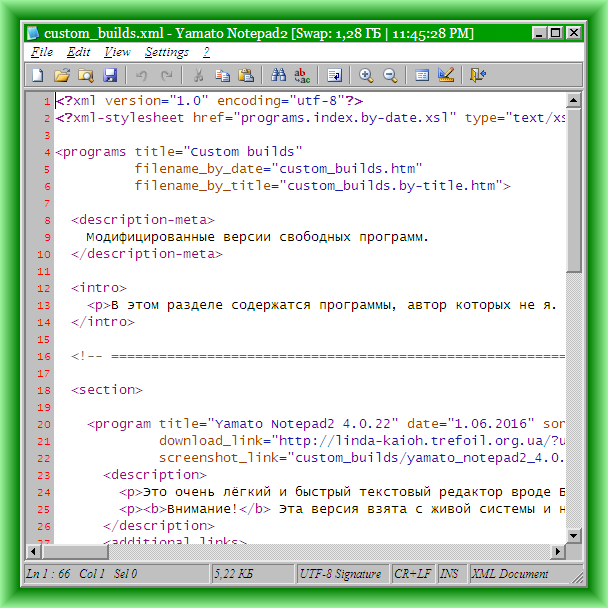Viewport: 608px width, 608px height.
Task: Click 'Модифицированные версии свободных программ.' text
Action: point(257,237)
